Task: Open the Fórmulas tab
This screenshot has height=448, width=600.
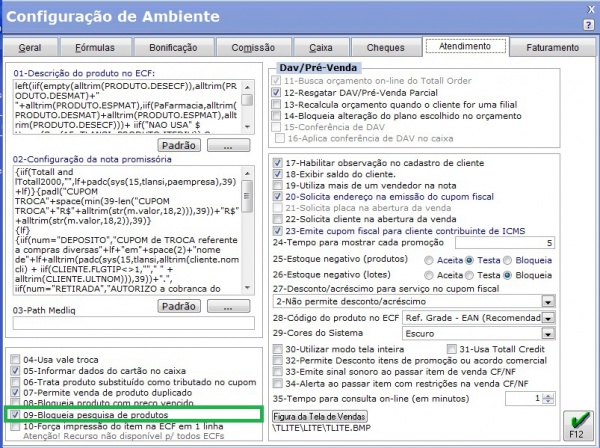Action: pos(95,48)
